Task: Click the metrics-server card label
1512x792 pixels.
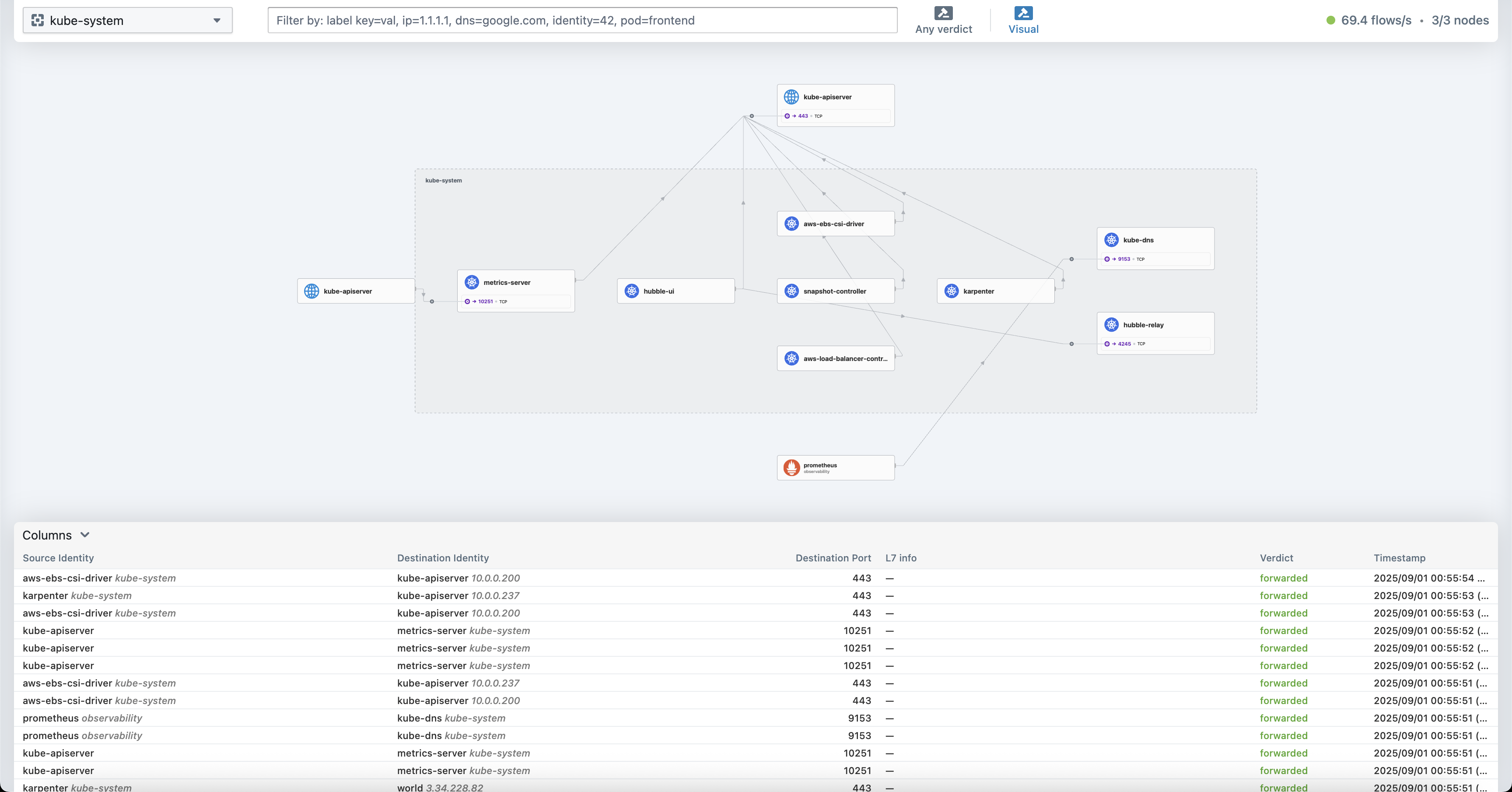Action: 507,283
